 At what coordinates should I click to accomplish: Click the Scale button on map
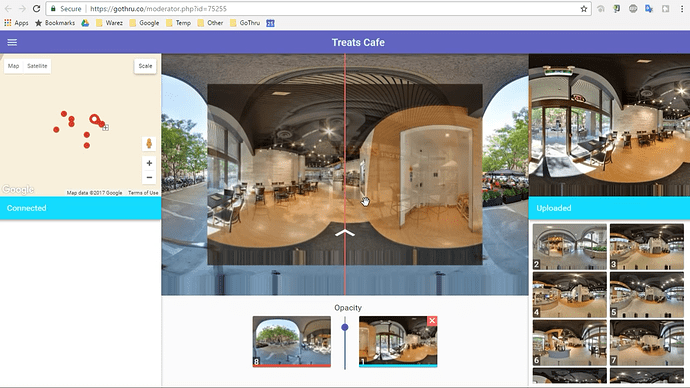coord(145,66)
